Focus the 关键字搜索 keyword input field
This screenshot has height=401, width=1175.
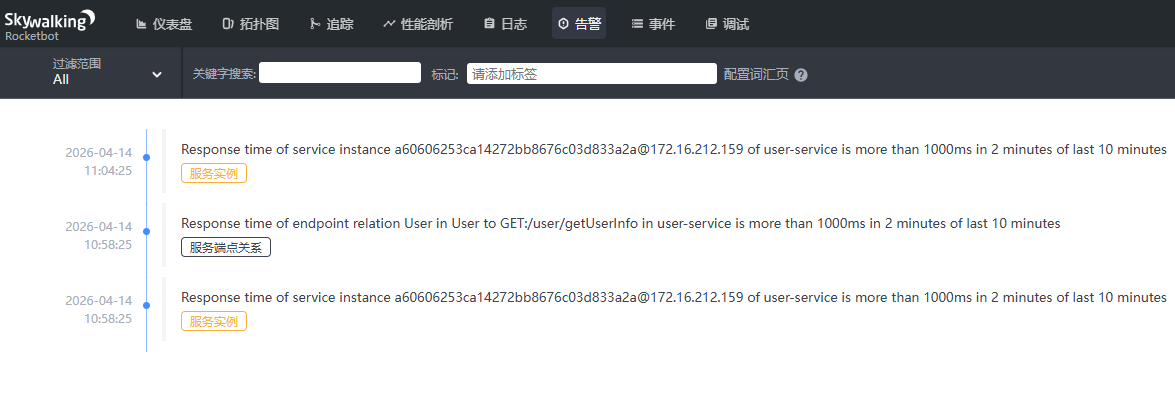pos(339,73)
